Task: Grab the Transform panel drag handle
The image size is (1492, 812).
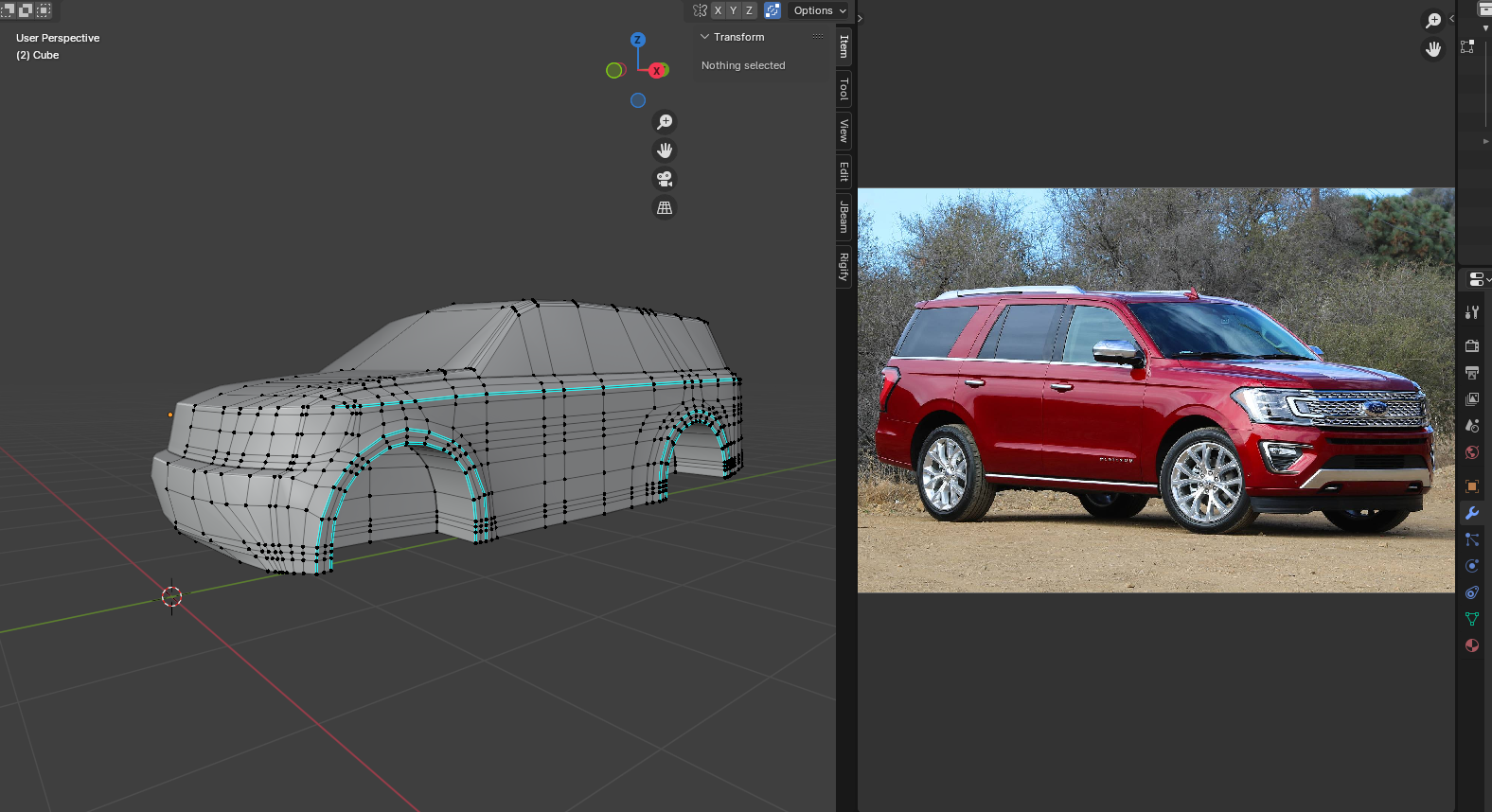Action: (x=818, y=37)
